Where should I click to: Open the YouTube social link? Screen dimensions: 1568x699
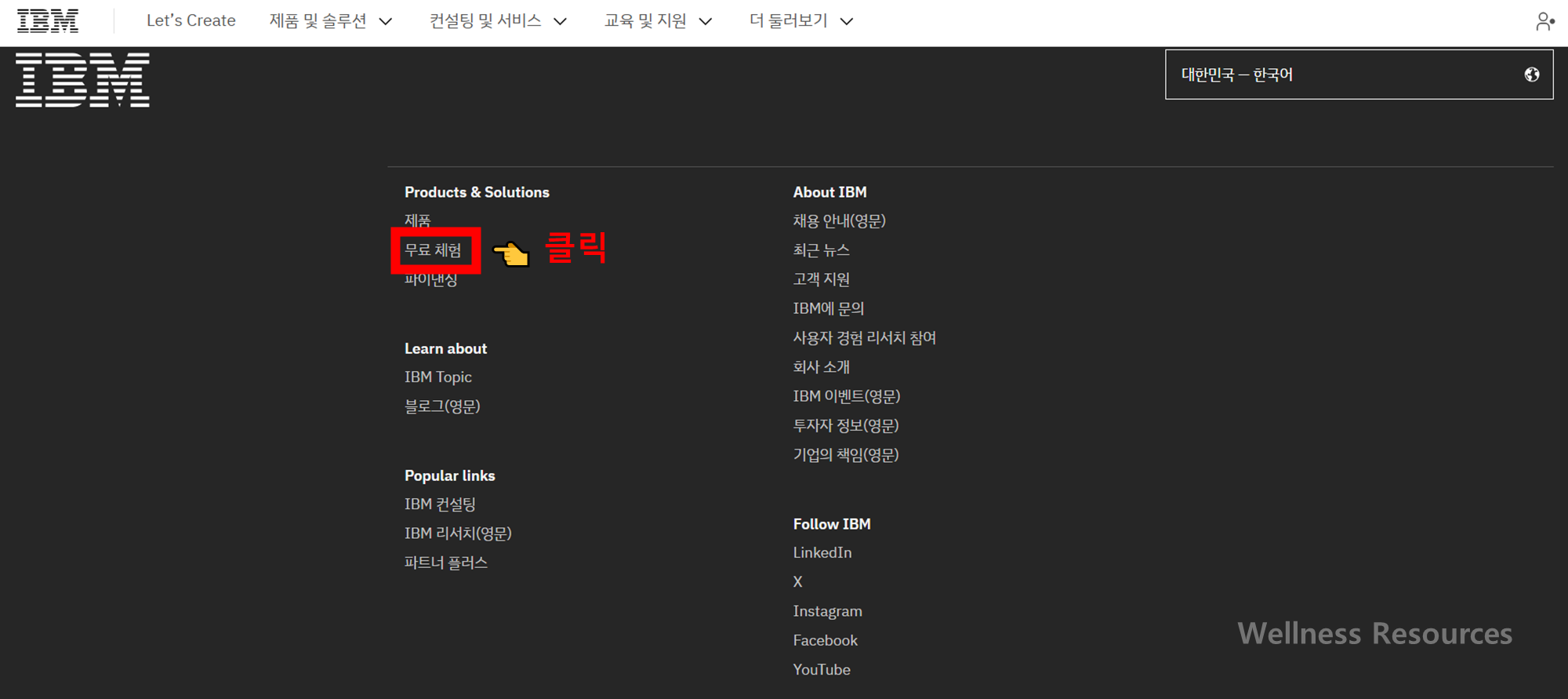(x=822, y=670)
